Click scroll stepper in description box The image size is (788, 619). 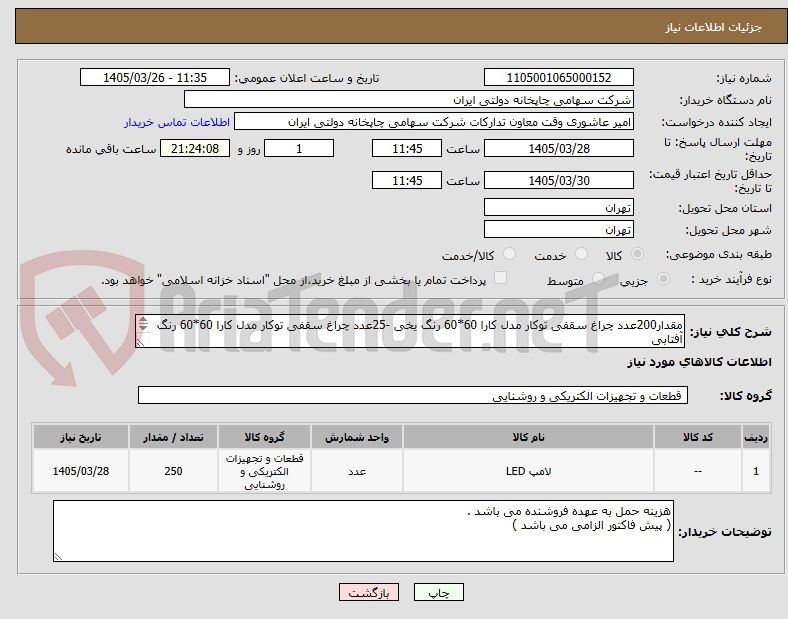click(143, 324)
